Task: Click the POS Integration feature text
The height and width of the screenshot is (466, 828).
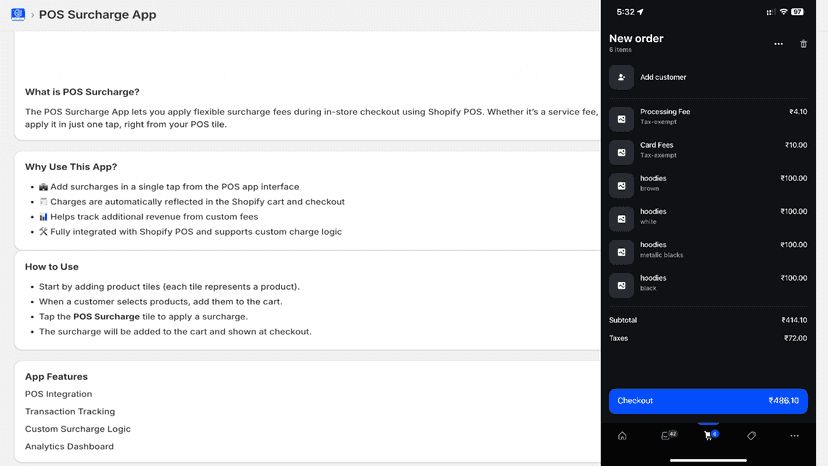Action: click(59, 394)
